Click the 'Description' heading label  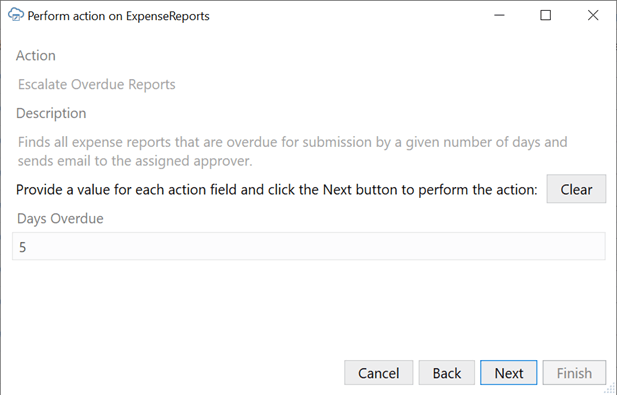click(51, 113)
